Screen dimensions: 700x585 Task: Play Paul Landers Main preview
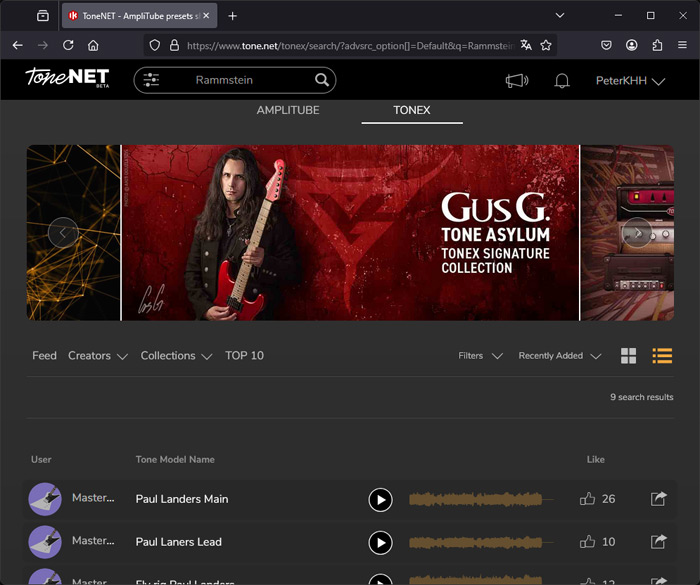tap(380, 500)
